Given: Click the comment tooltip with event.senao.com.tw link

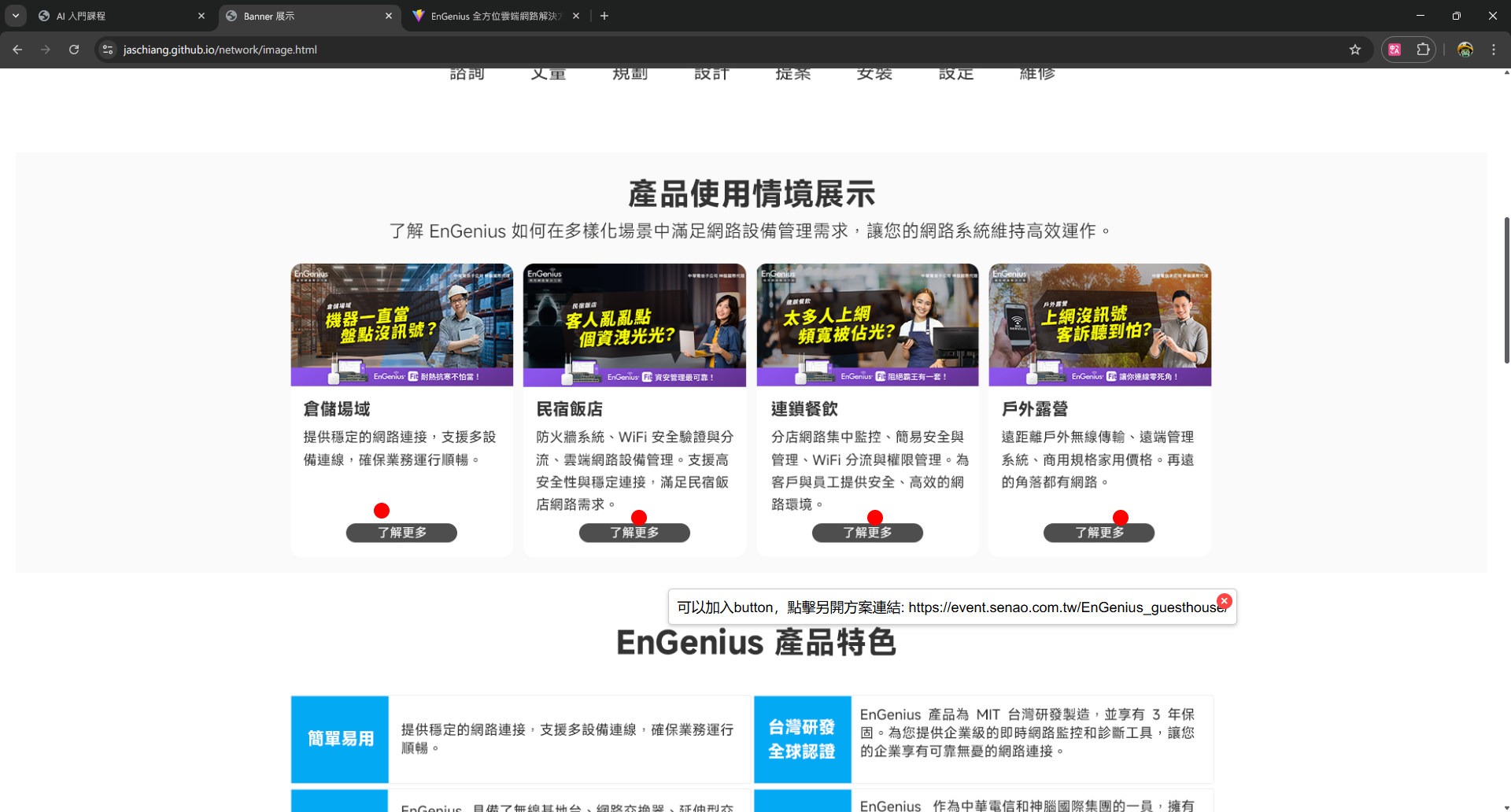Looking at the screenshot, I should point(952,607).
